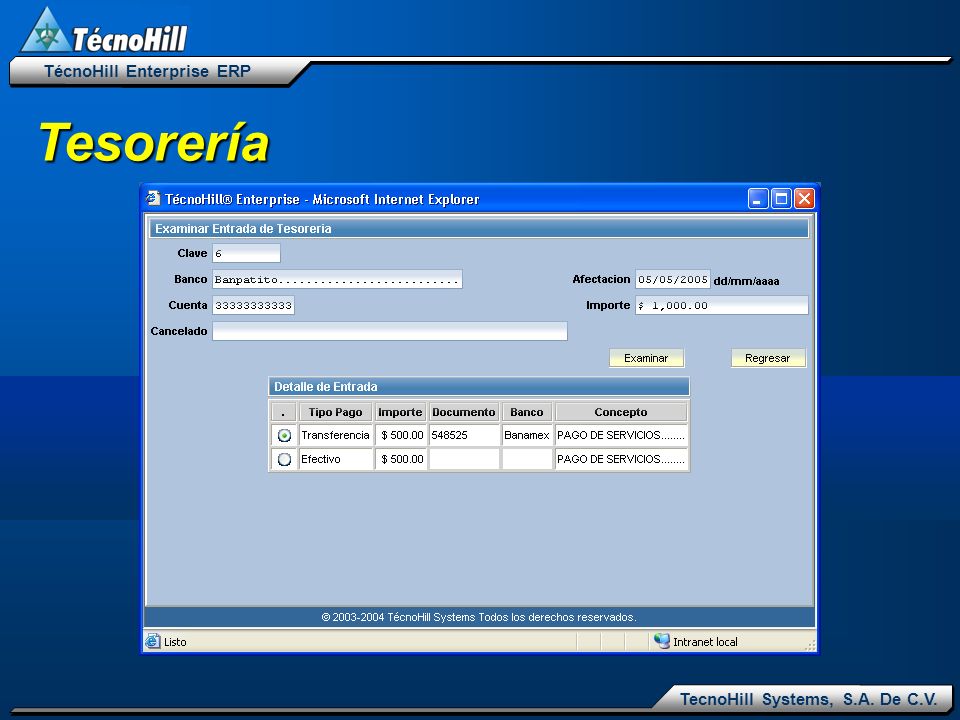Image resolution: width=960 pixels, height=720 pixels.
Task: Click the Documento column header
Action: [x=464, y=412]
